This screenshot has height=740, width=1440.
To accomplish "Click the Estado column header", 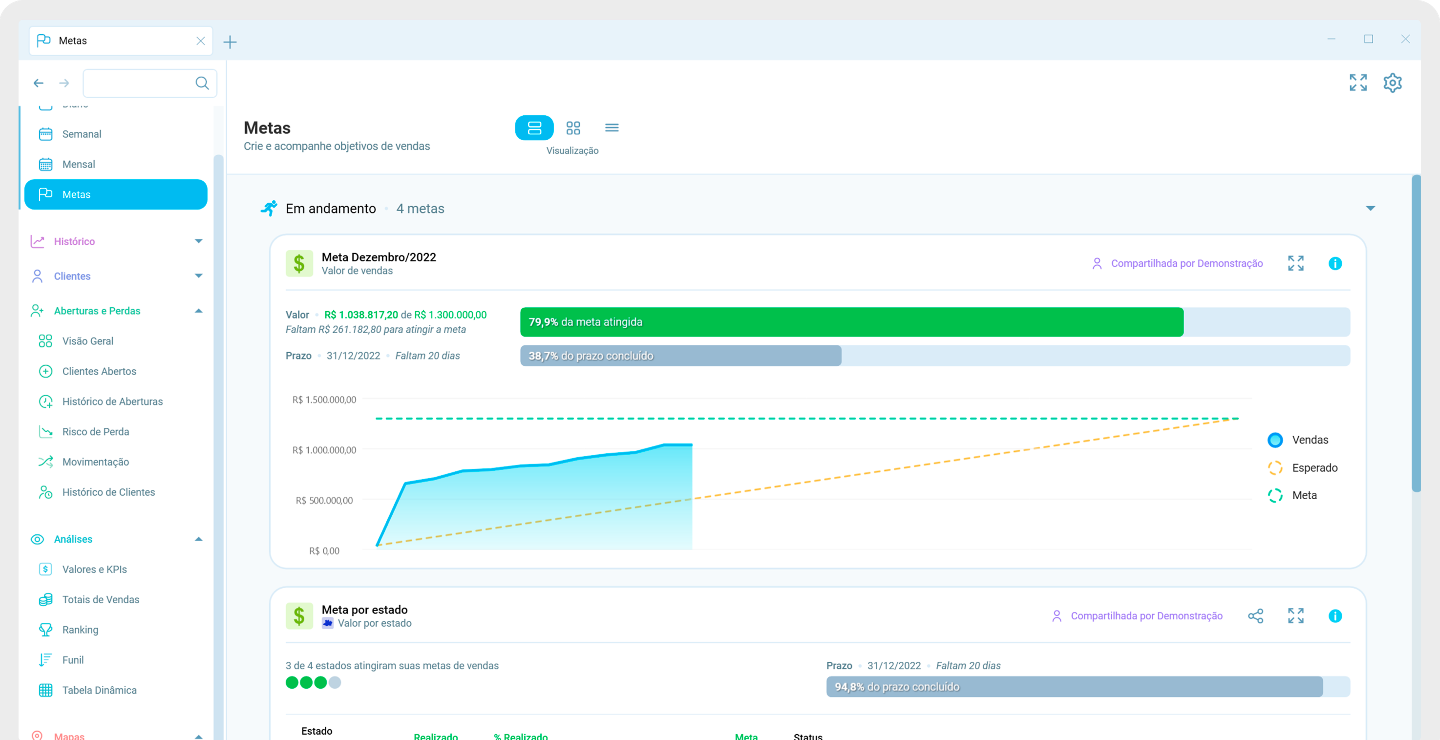I will pos(317,731).
